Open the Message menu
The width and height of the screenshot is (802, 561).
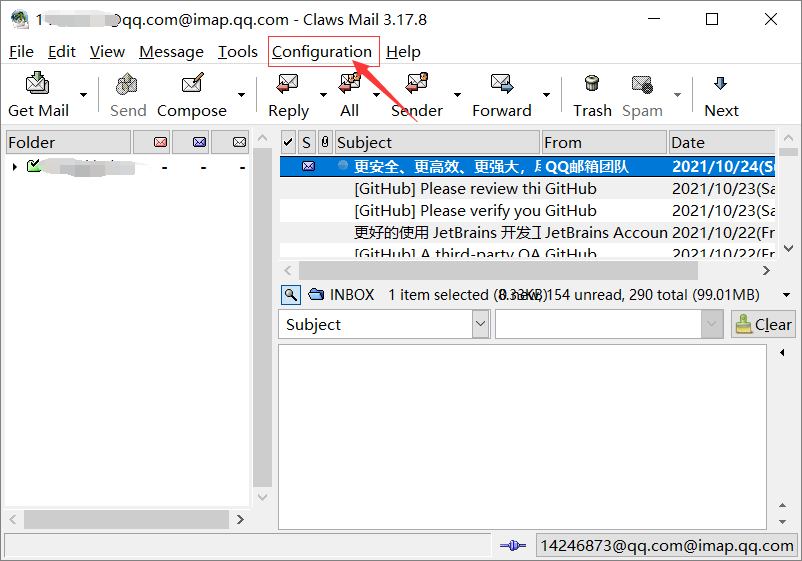[171, 52]
